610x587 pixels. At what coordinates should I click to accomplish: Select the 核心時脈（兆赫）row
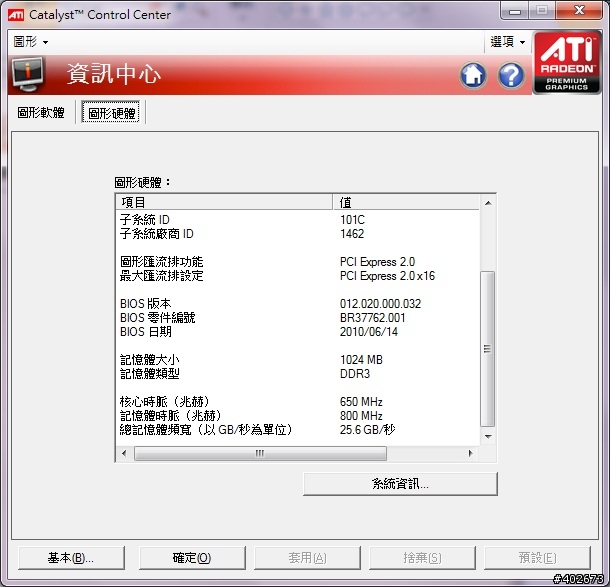298,401
